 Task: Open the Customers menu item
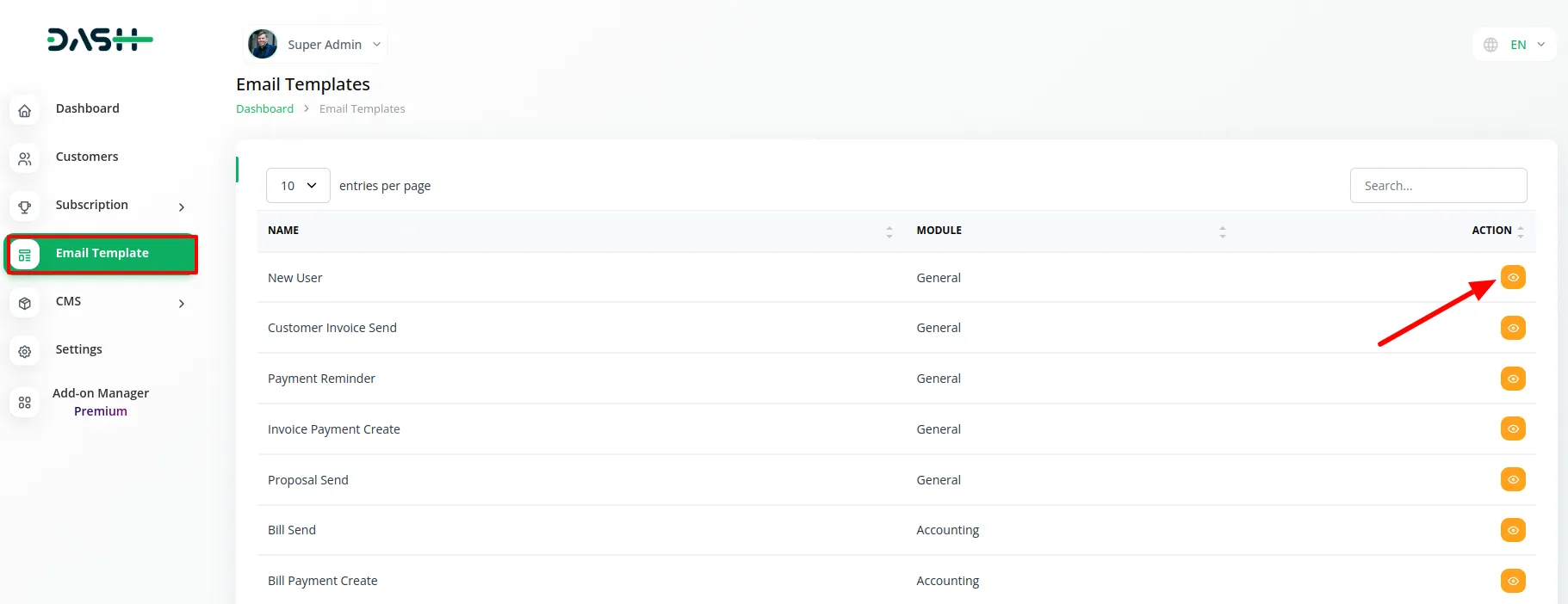(x=87, y=157)
